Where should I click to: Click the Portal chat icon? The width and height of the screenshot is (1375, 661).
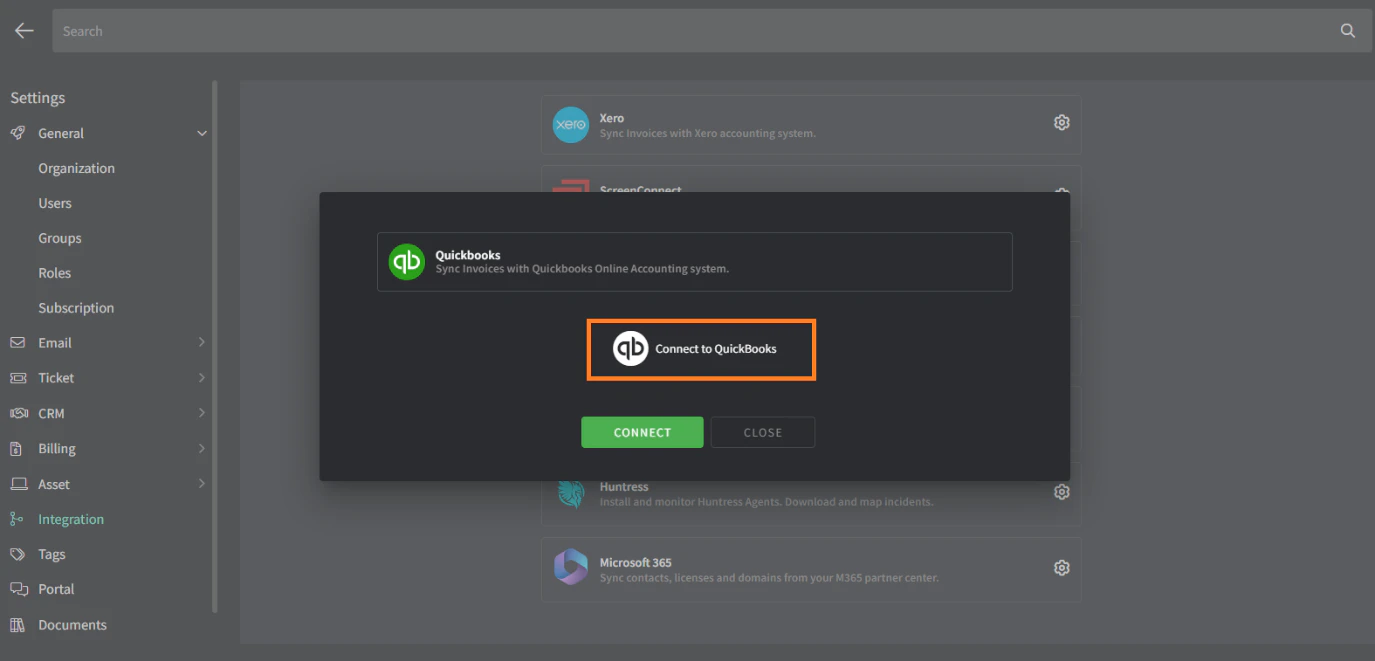pos(18,589)
